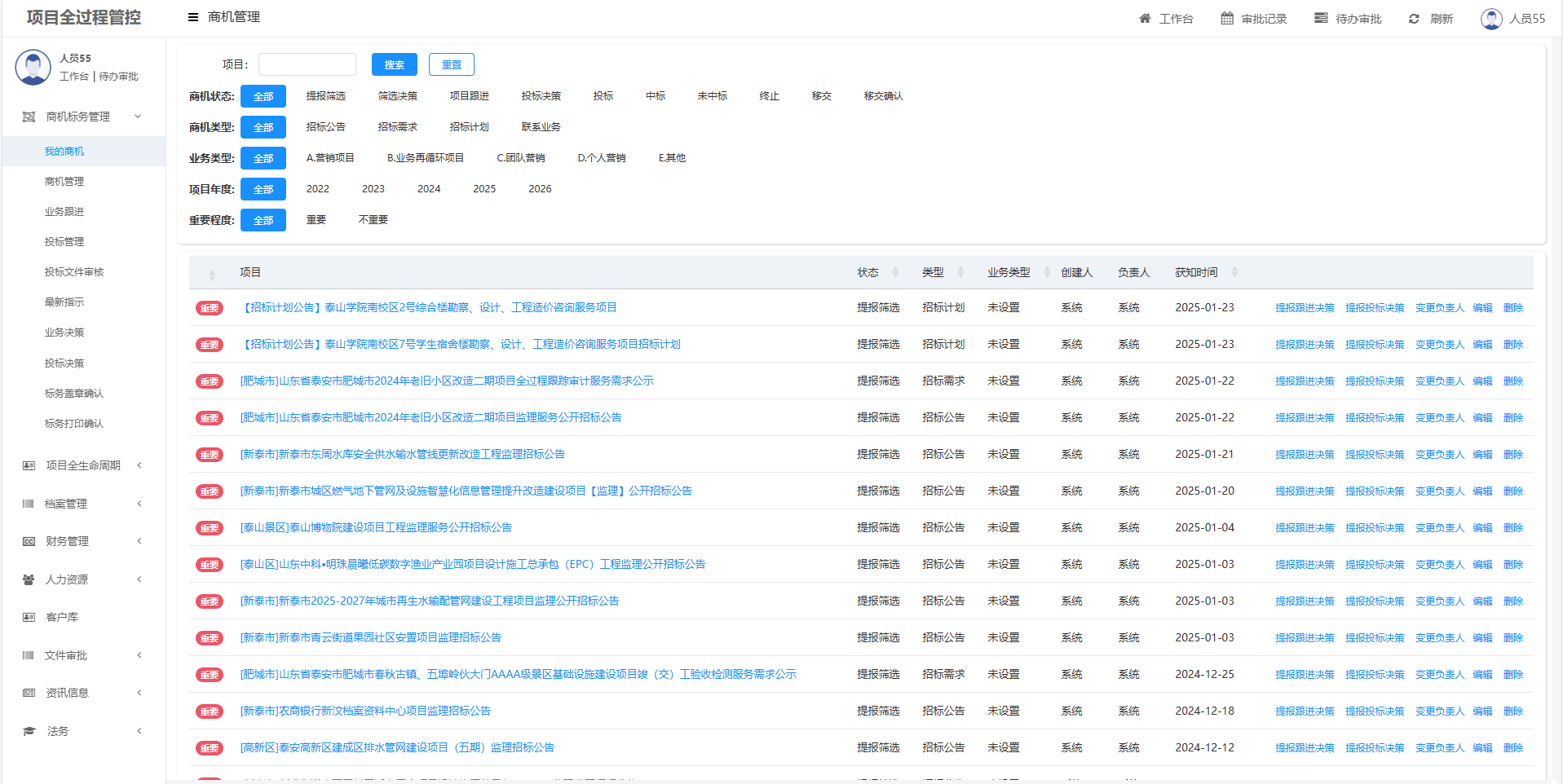The height and width of the screenshot is (784, 1563).
Task: Open the 待办审批 list icon
Action: tap(1321, 19)
